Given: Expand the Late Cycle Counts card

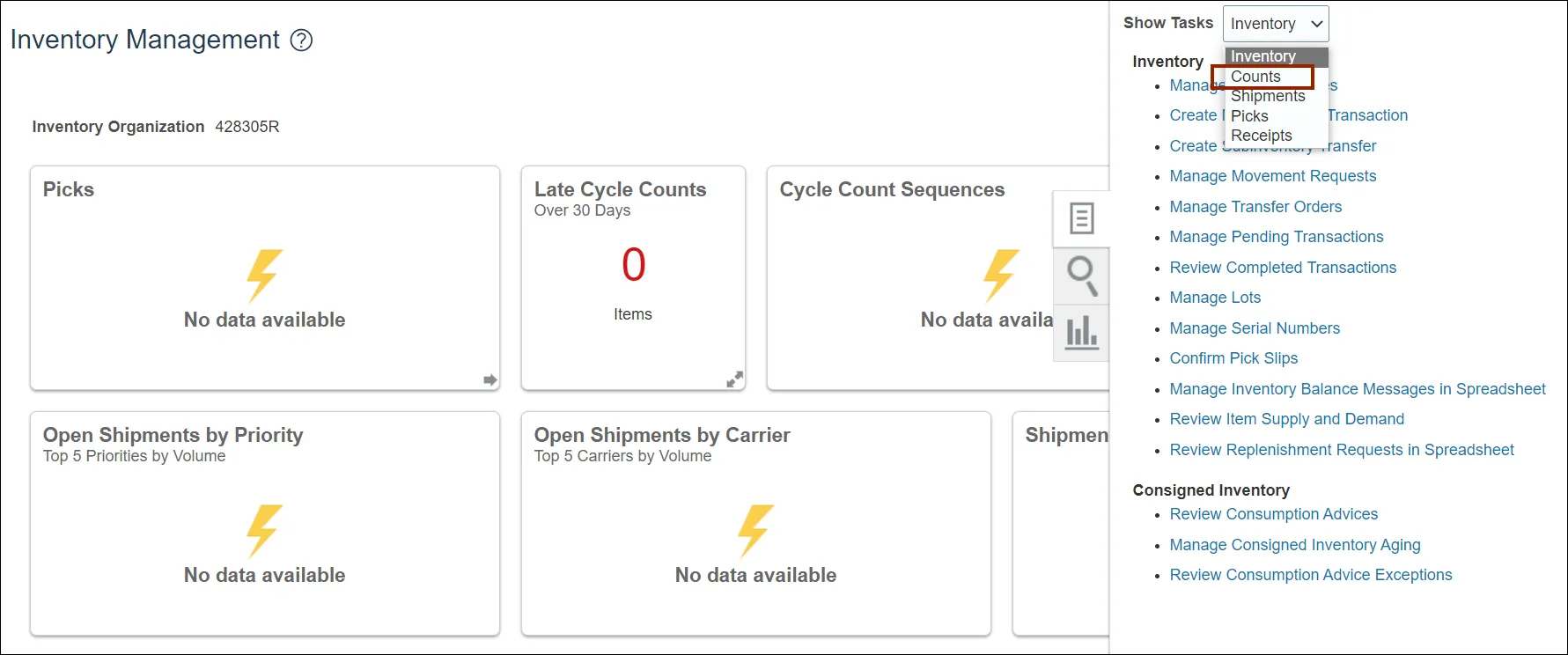Looking at the screenshot, I should (x=734, y=379).
